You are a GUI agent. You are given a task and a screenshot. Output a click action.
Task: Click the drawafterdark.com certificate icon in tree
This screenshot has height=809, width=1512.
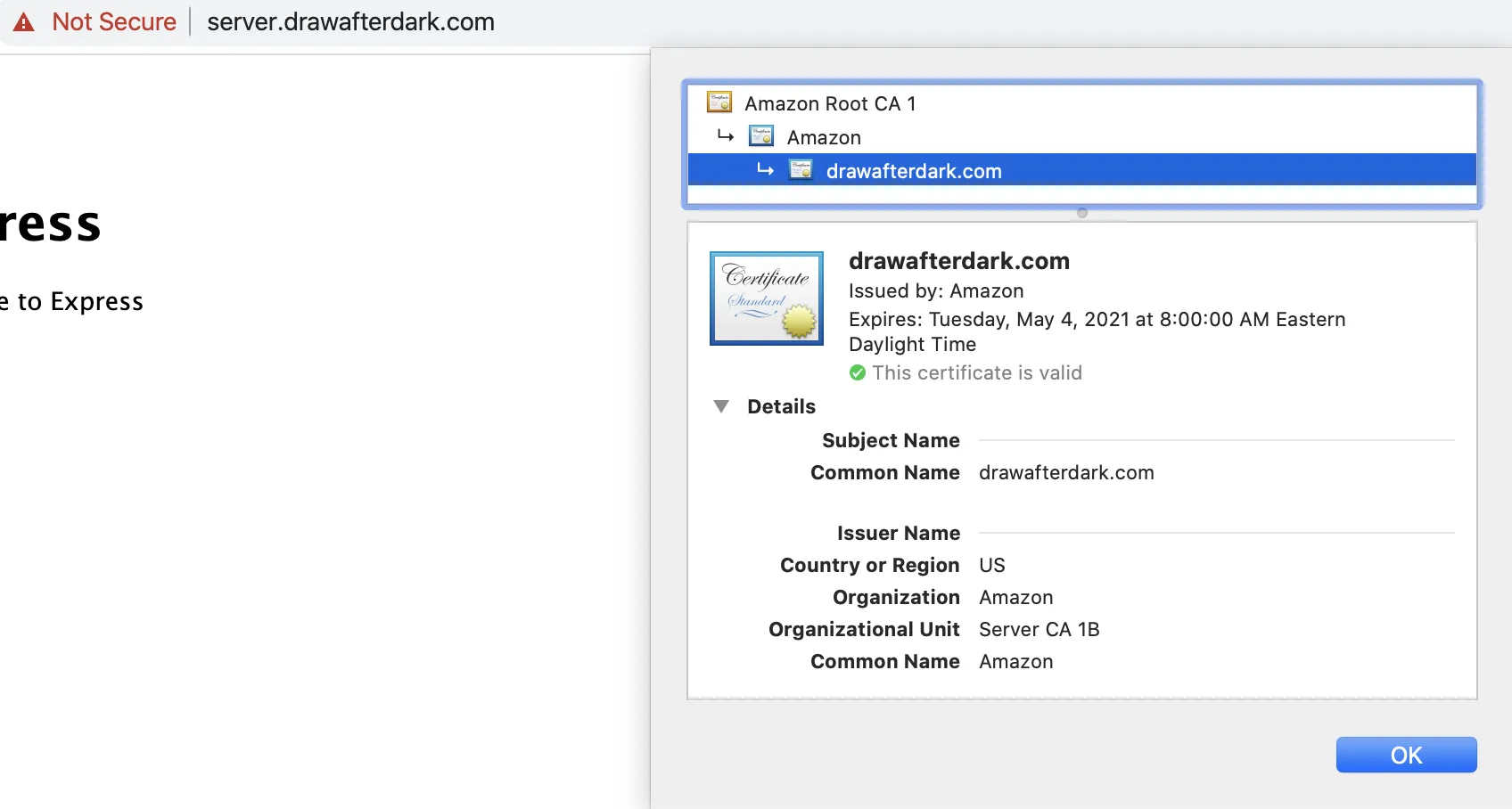pos(801,170)
